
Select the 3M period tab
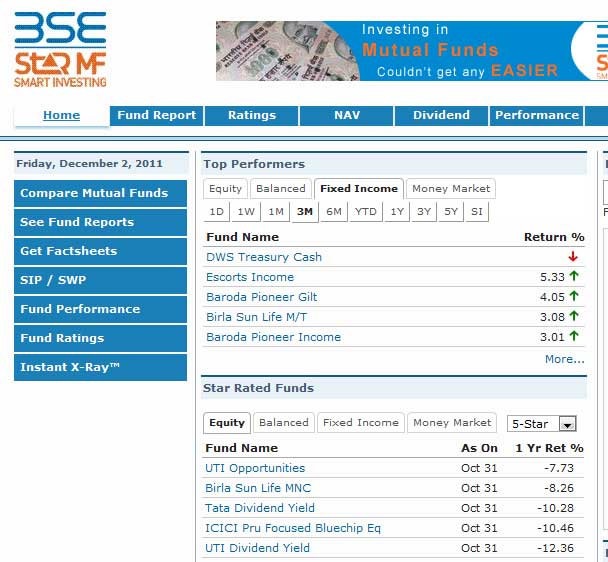[305, 212]
